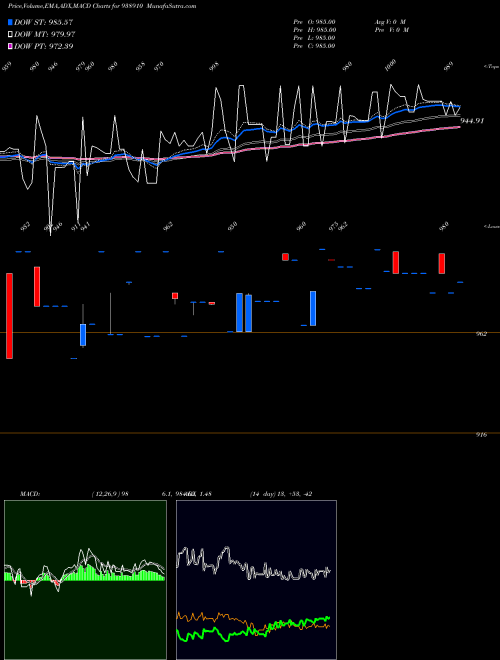Image resolution: width=500 pixels, height=660 pixels.
Task: Click the '(12,26,9)' MACD parameters label
Action: pyautogui.click(x=106, y=494)
